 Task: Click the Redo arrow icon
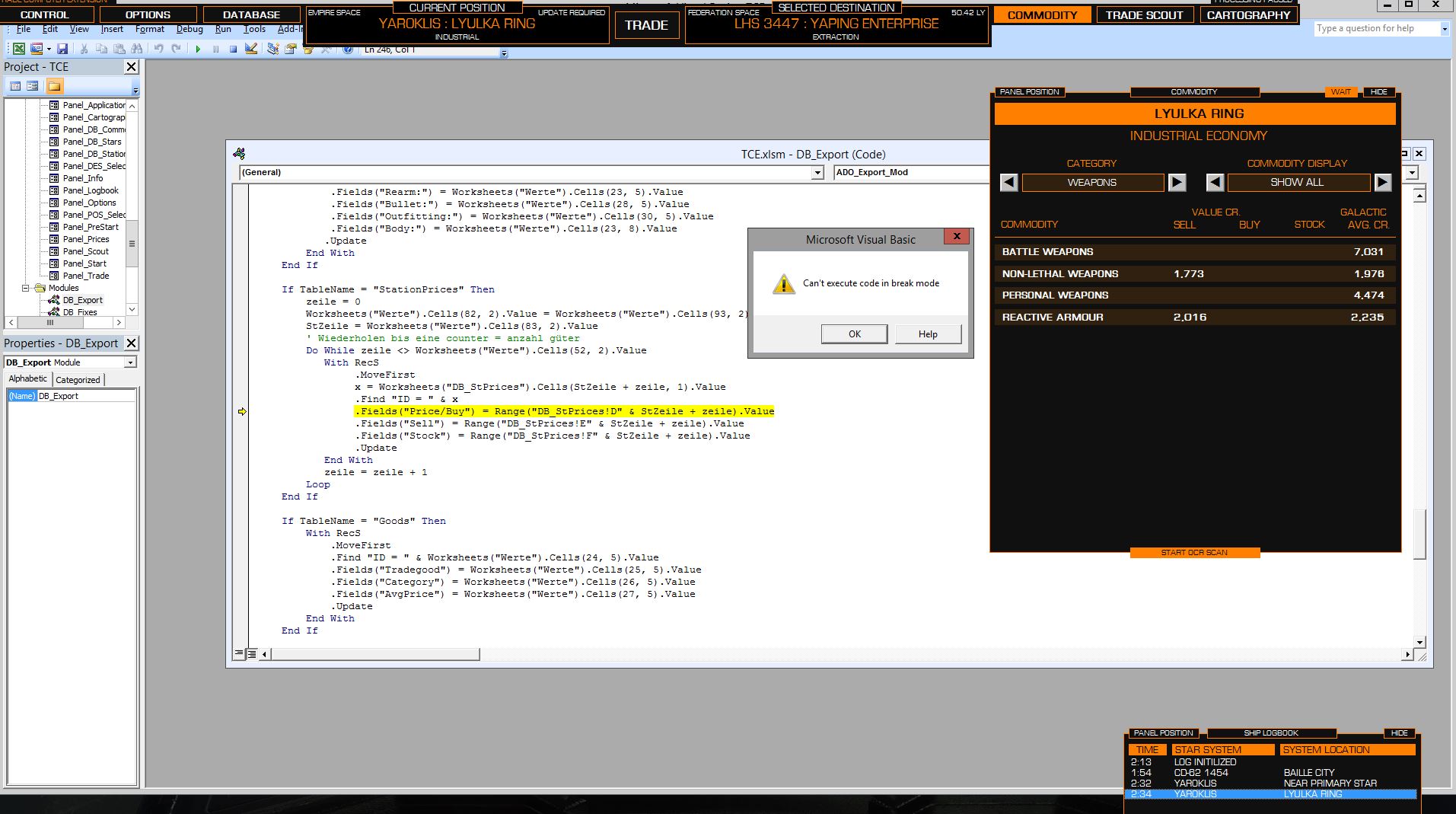[x=177, y=49]
